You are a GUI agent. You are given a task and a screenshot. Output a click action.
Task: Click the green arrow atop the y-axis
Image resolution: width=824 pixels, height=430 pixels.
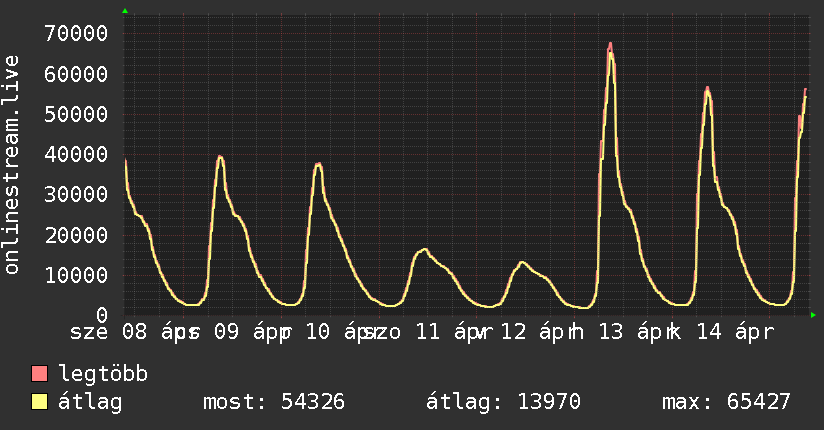tap(125, 11)
